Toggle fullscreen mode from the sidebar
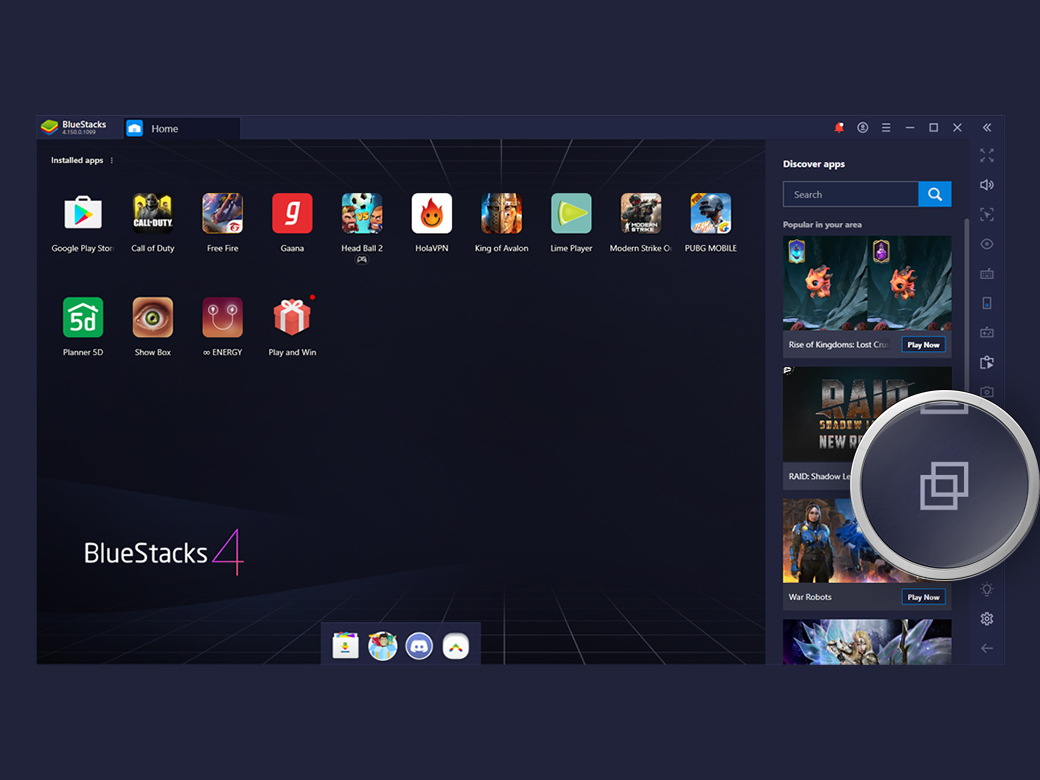 (987, 155)
